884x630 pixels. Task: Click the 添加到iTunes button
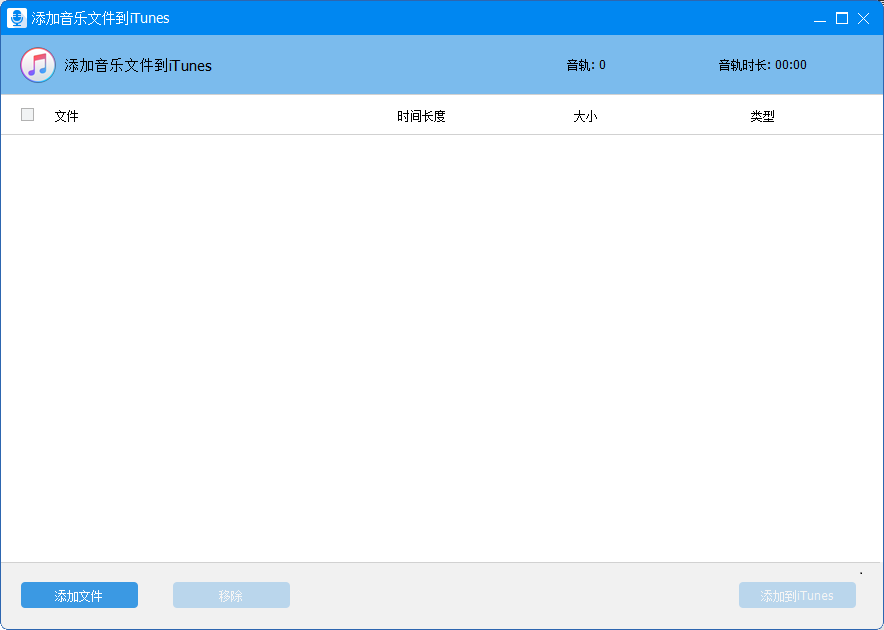797,595
